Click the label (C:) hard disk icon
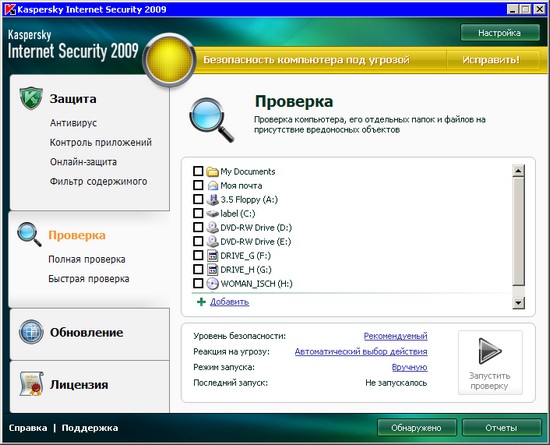The width and height of the screenshot is (550, 445). point(212,214)
